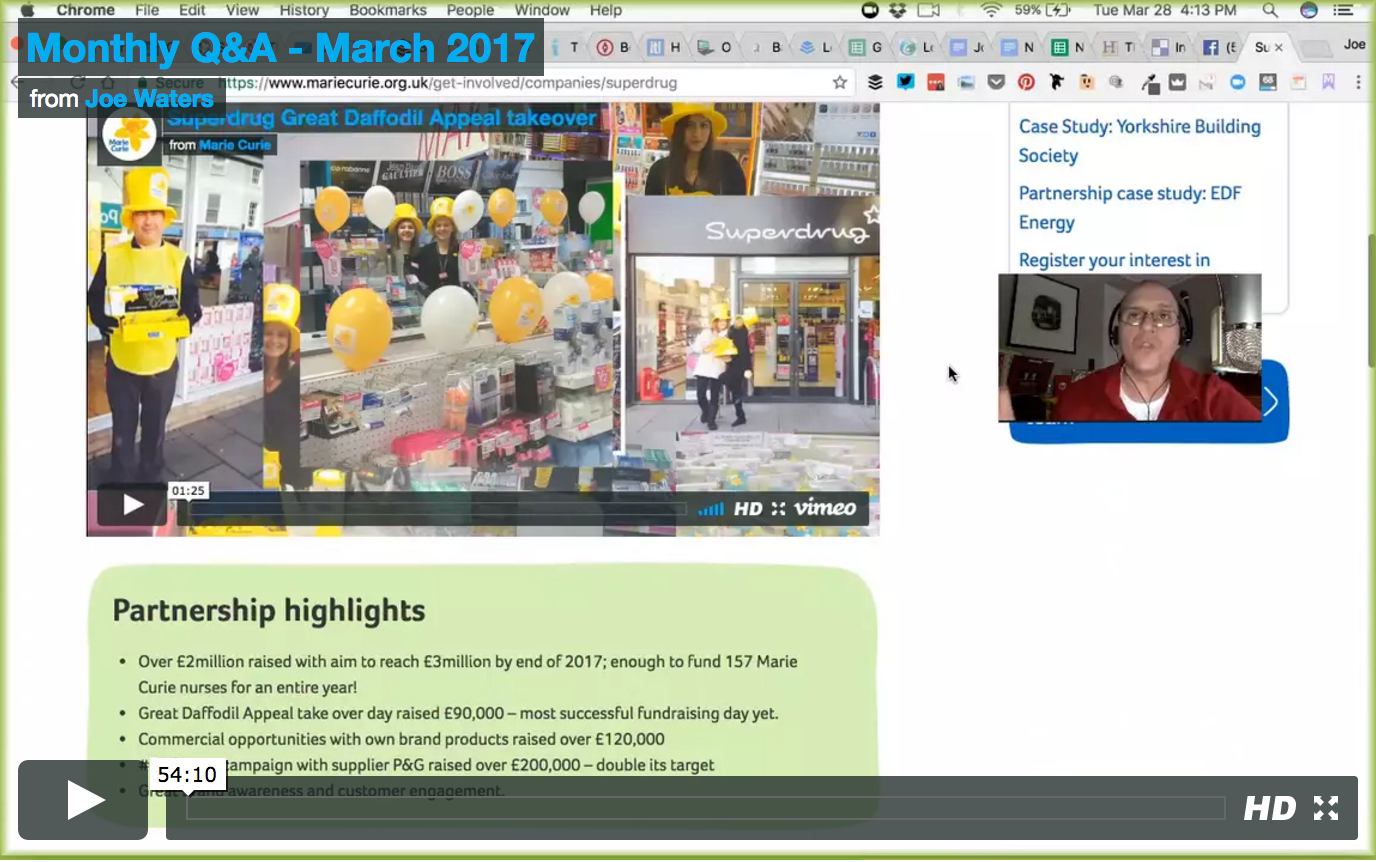Screen dimensions: 1376x862
Task: Open the Monthly Q&A - March 2017 title link
Action: pos(281,48)
